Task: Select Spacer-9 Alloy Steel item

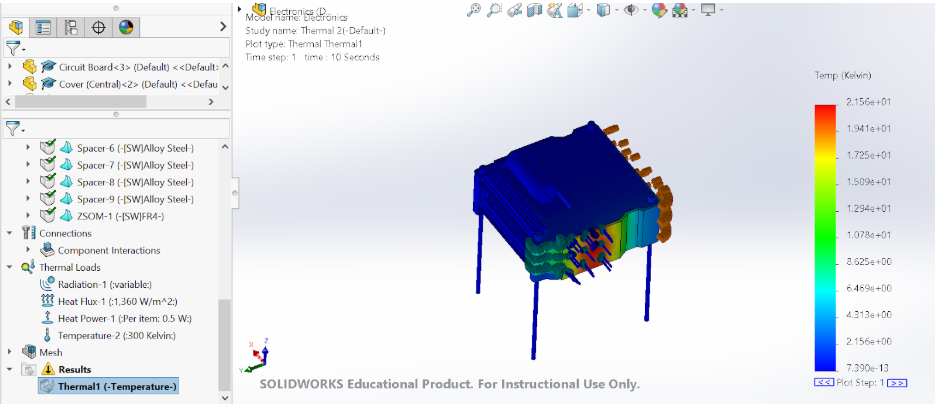Action: pyautogui.click(x=135, y=199)
